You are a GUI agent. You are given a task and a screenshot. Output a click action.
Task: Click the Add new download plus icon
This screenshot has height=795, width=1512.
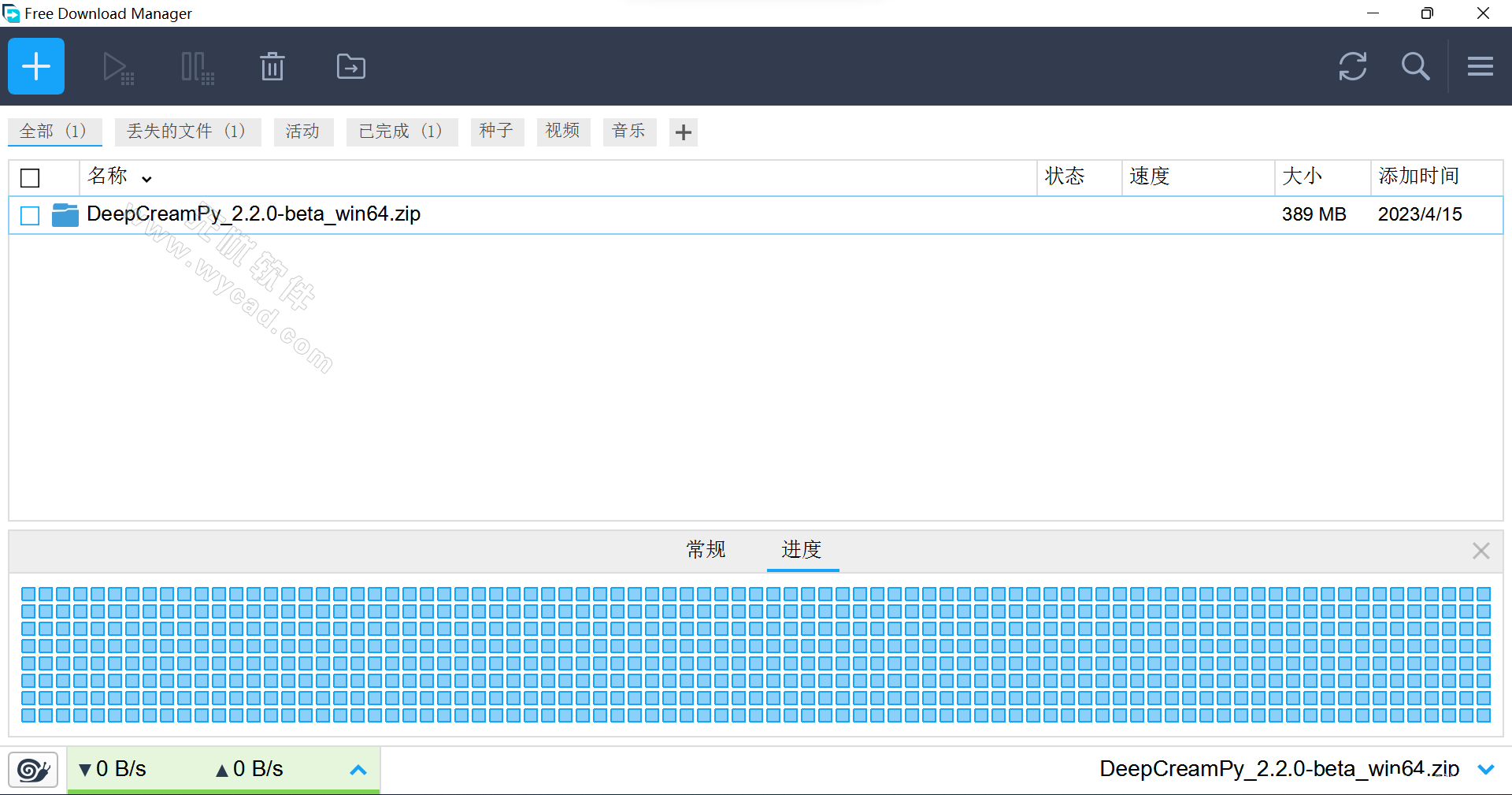pyautogui.click(x=35, y=66)
